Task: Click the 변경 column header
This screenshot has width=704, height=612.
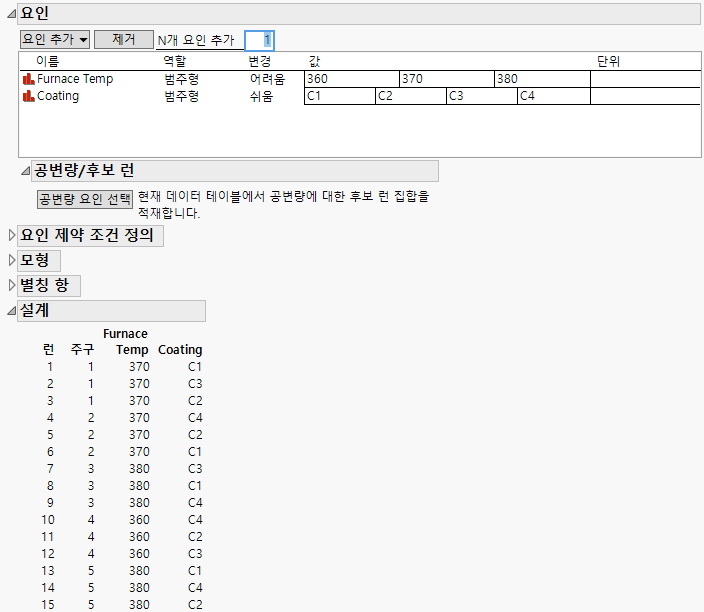Action: (x=260, y=62)
